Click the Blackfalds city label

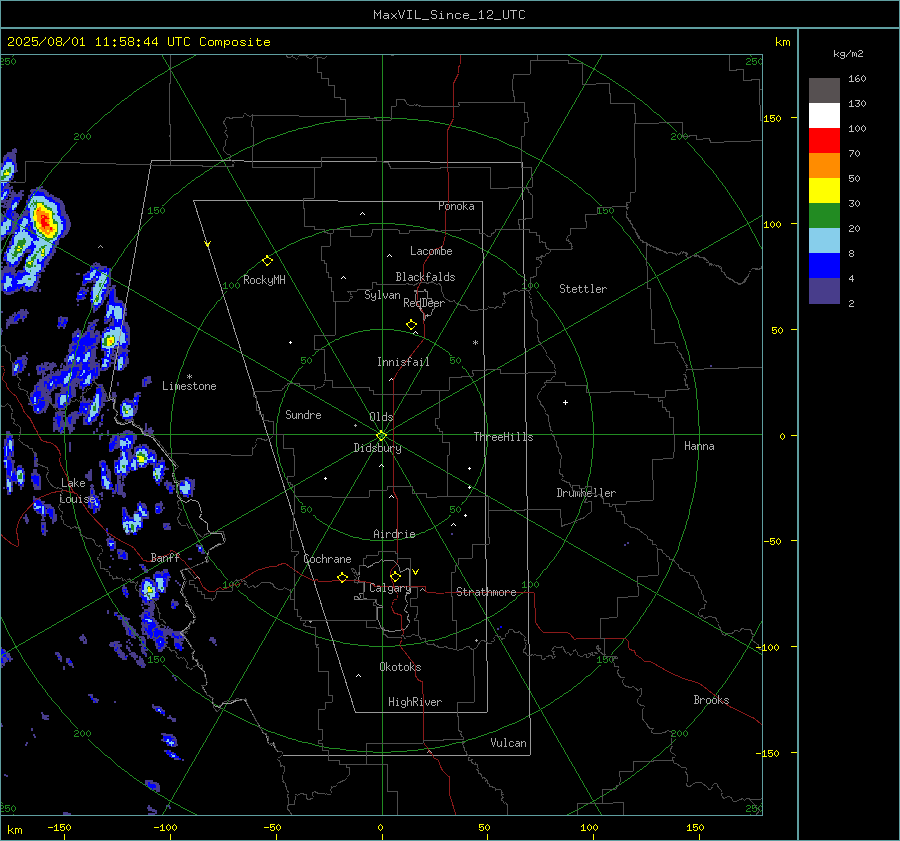click(425, 277)
